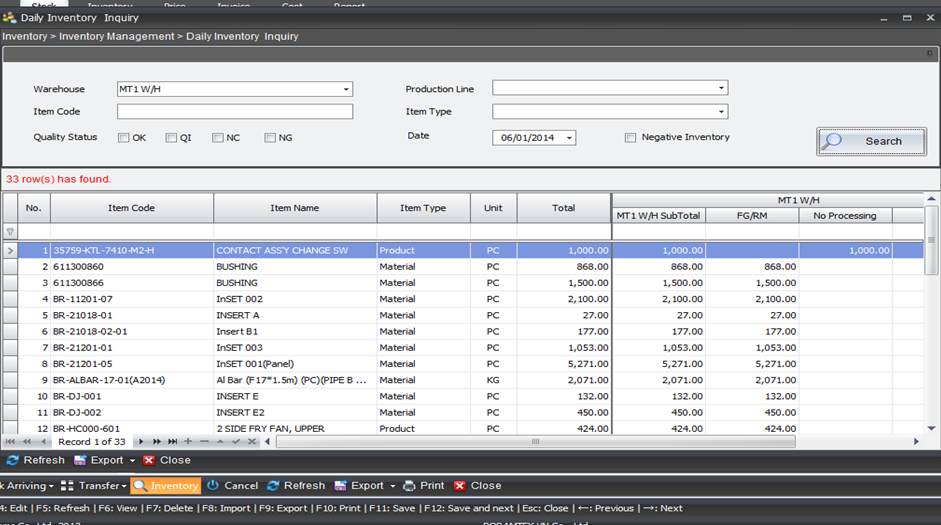Click the filter icon in grid filter row

[11, 232]
